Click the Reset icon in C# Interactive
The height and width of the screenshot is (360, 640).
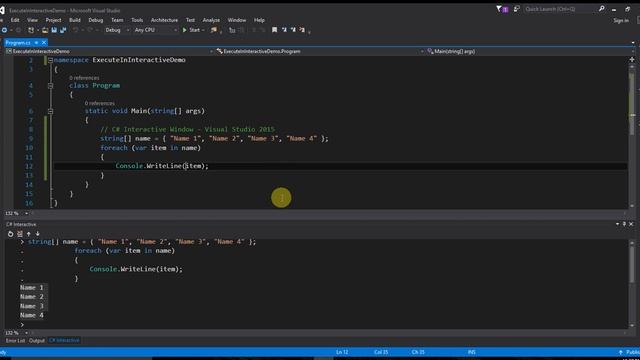(x=11, y=234)
